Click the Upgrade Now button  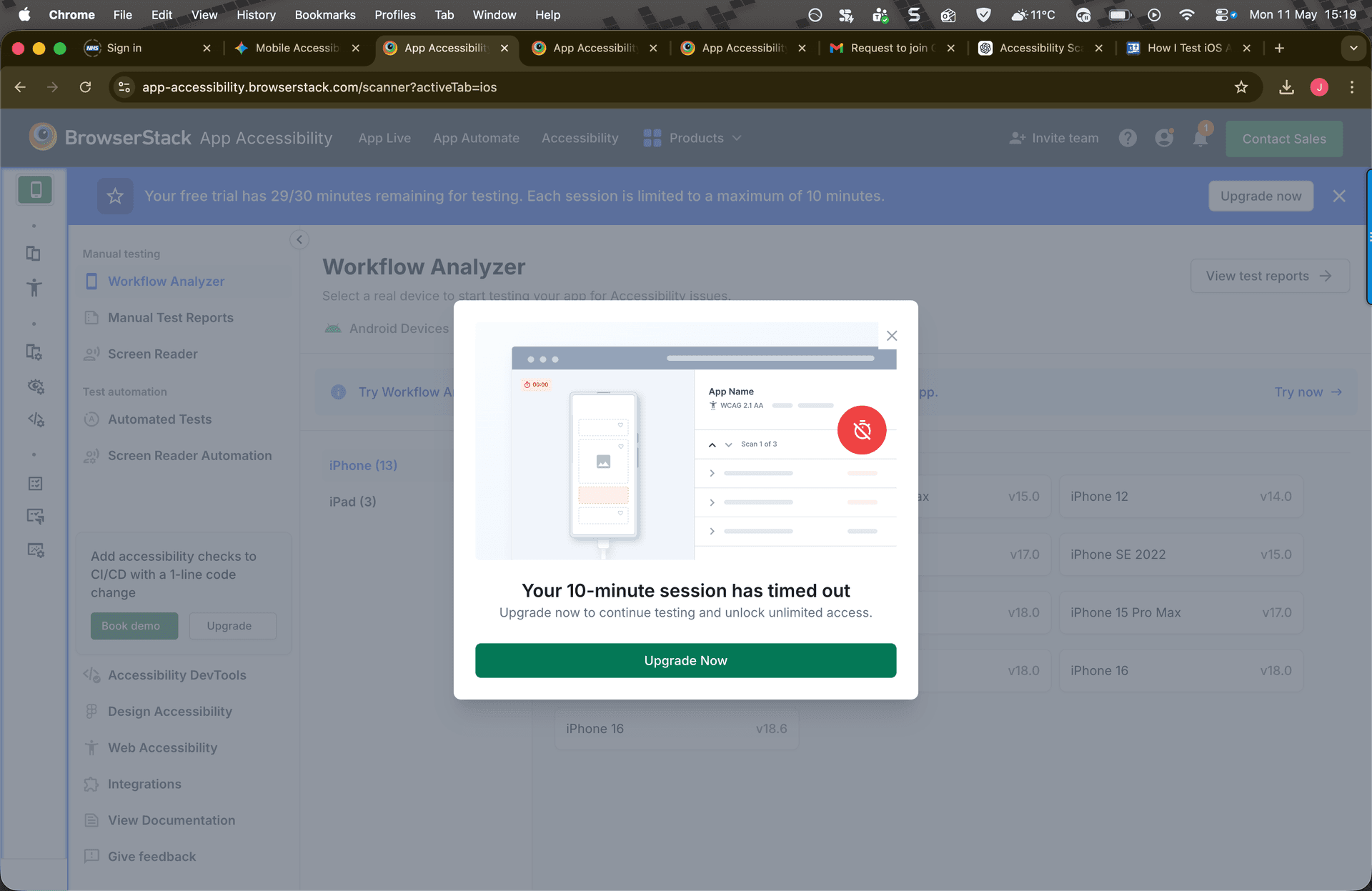click(x=685, y=660)
